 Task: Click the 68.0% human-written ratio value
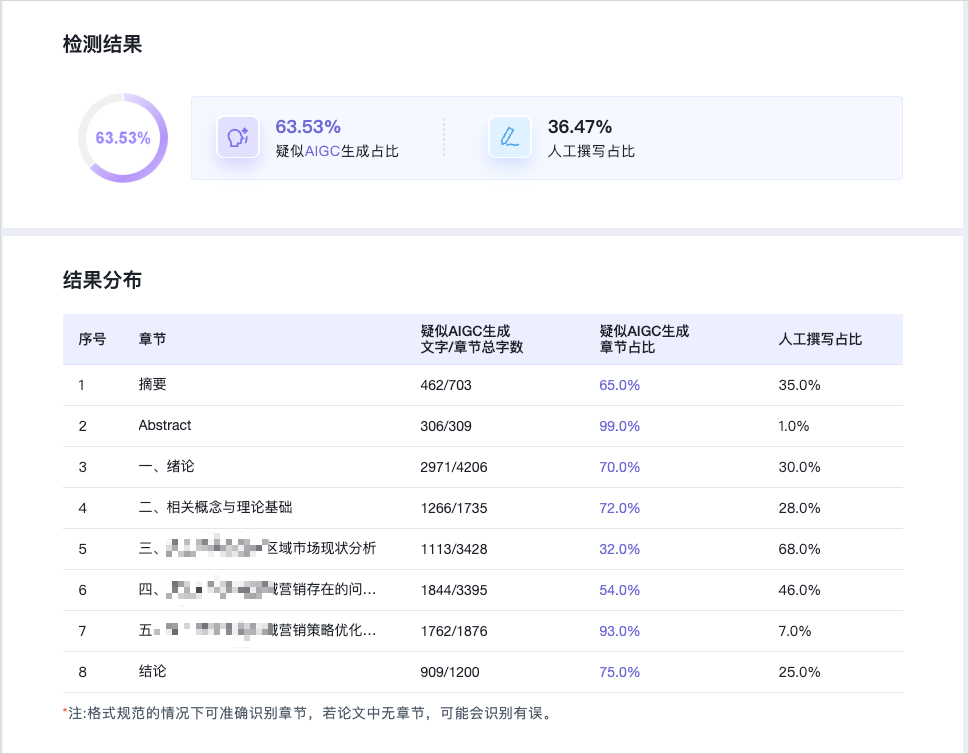[799, 549]
